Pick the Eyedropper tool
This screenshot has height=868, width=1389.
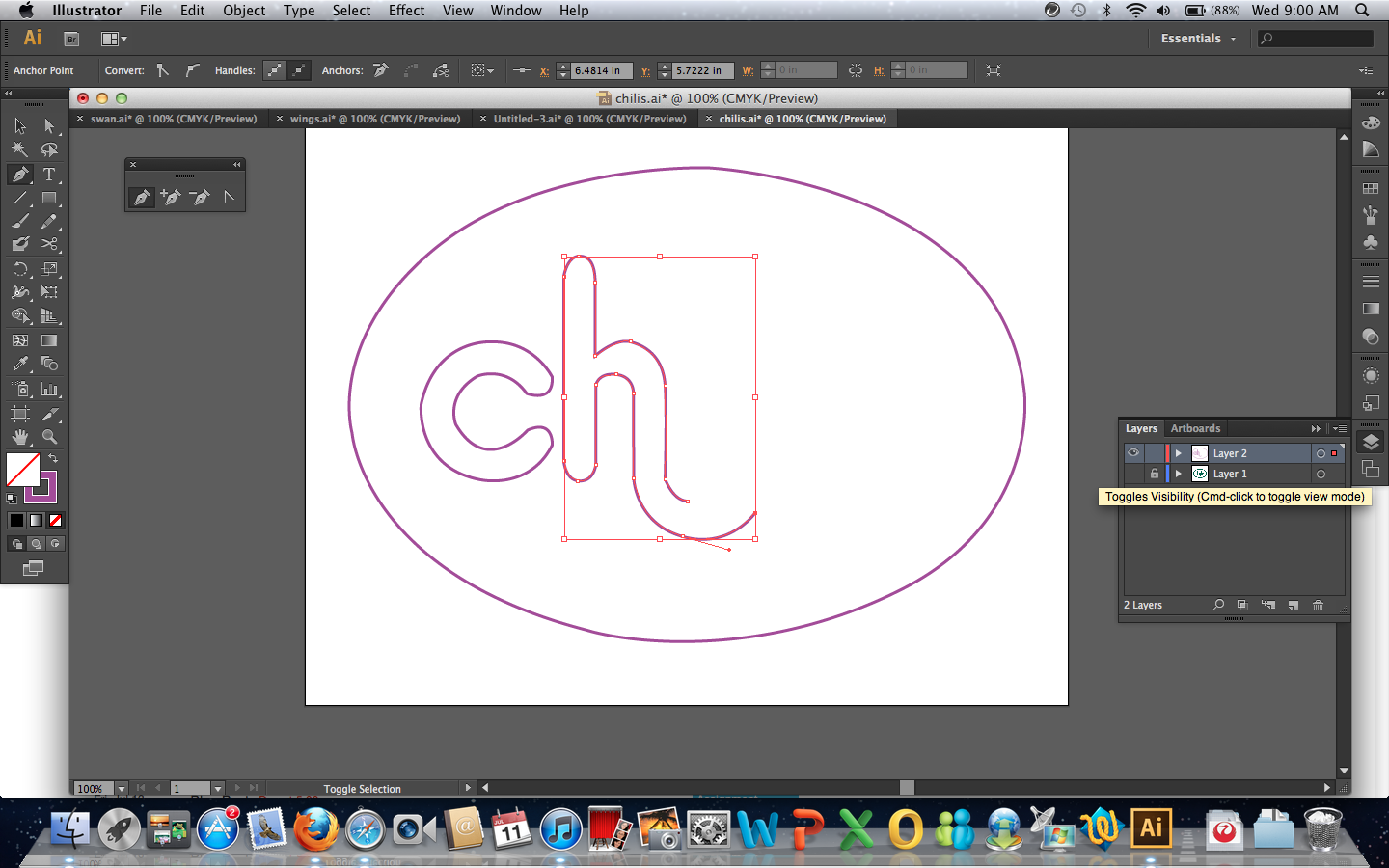pos(19,364)
